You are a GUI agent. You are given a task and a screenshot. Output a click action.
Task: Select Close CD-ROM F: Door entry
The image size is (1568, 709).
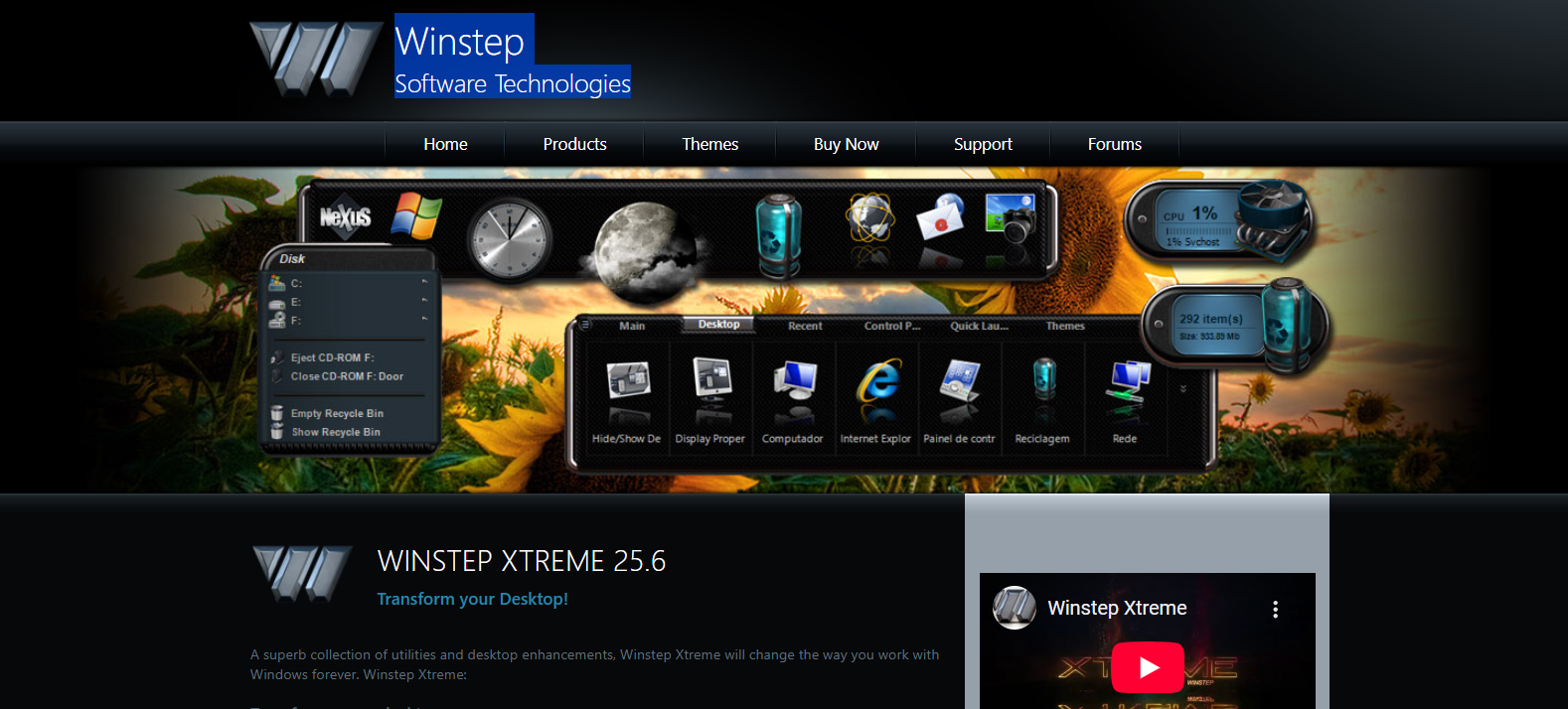coord(348,376)
